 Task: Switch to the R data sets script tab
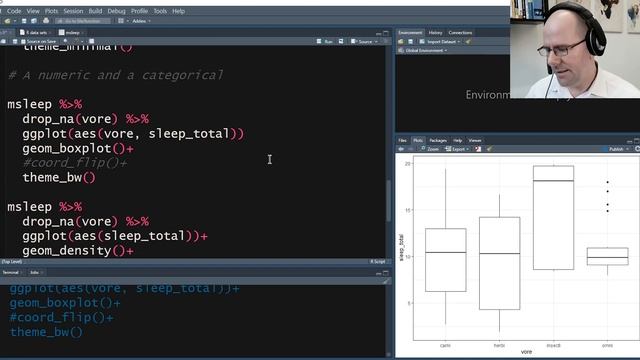[x=36, y=33]
